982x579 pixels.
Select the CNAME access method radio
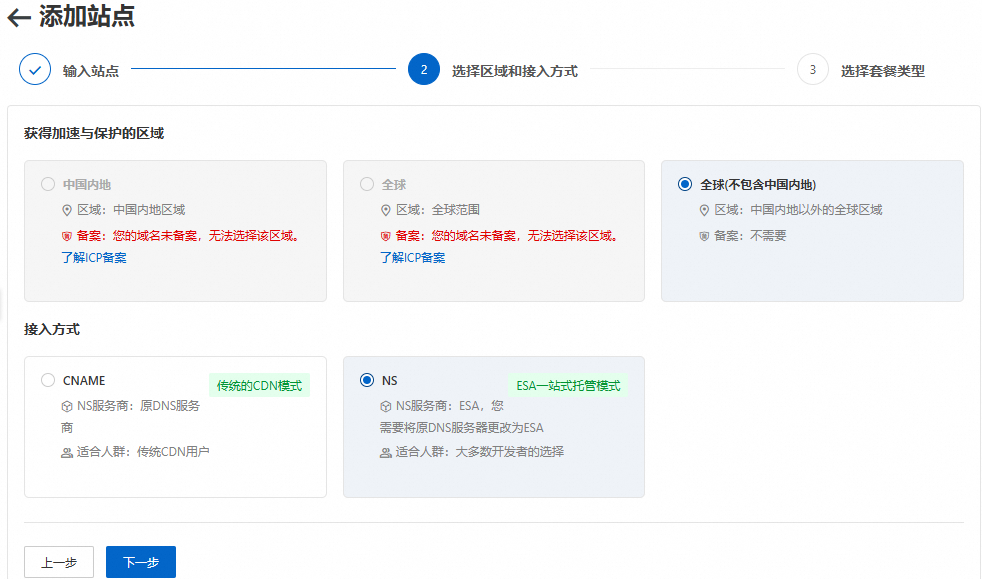tap(48, 380)
